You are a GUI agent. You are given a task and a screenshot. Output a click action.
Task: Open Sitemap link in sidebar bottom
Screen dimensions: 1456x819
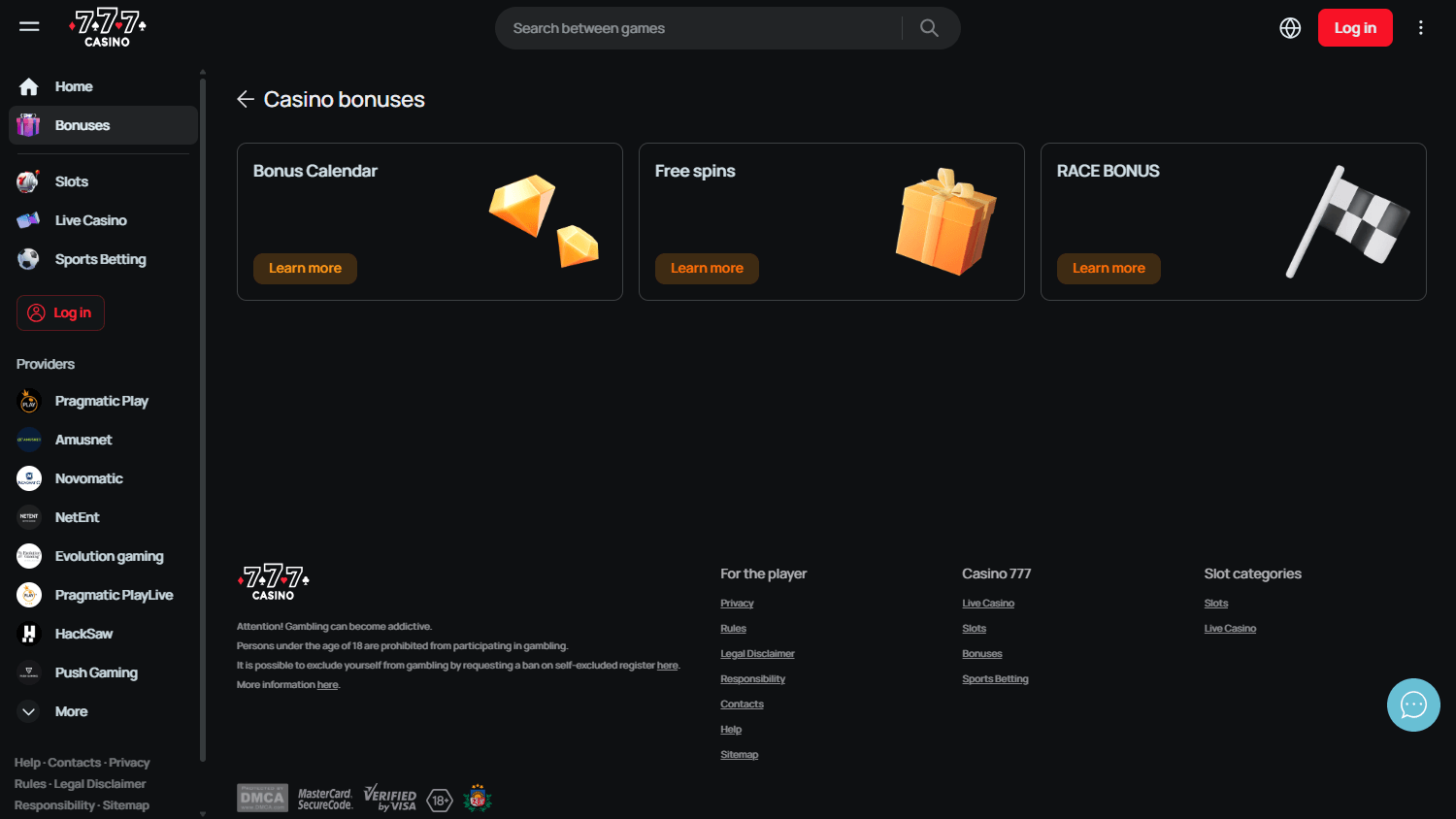(126, 805)
